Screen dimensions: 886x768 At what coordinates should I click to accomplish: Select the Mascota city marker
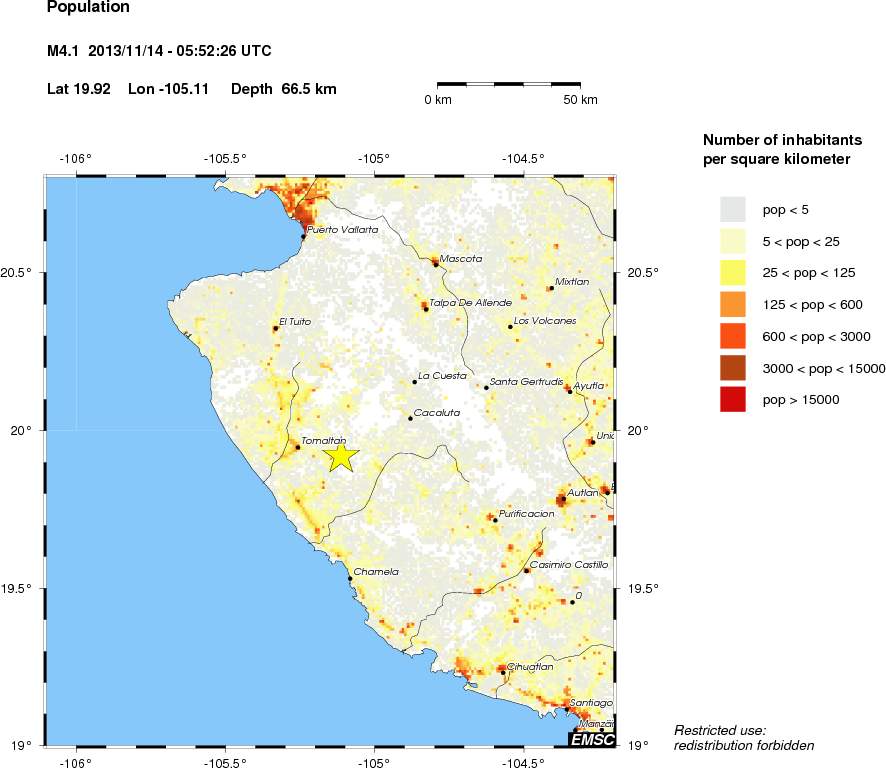(x=436, y=264)
